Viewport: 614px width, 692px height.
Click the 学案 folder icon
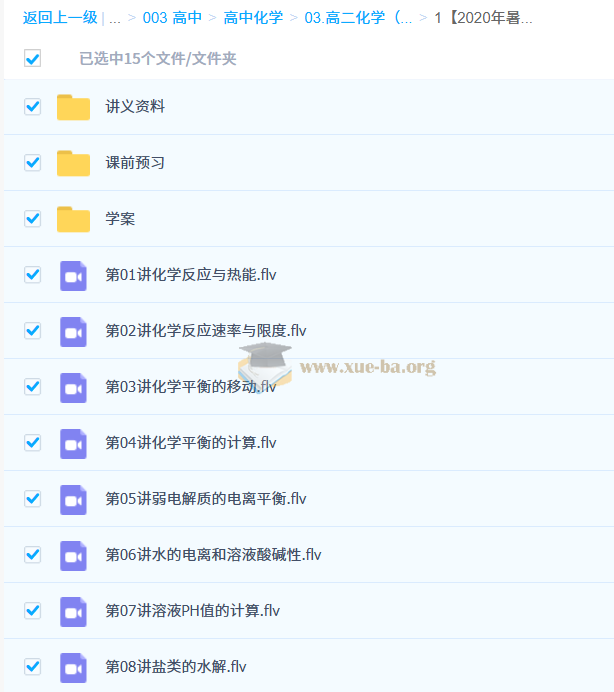pos(73,219)
